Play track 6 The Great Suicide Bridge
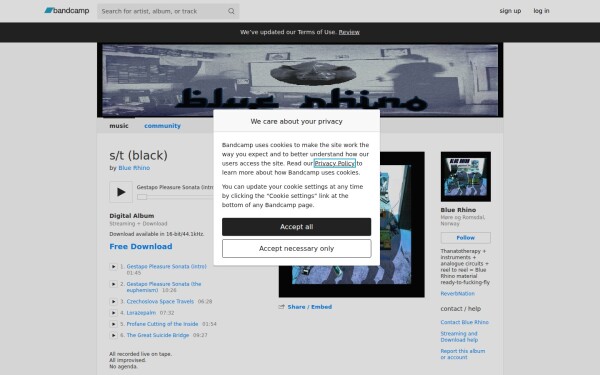The image size is (600, 375). pos(113,335)
